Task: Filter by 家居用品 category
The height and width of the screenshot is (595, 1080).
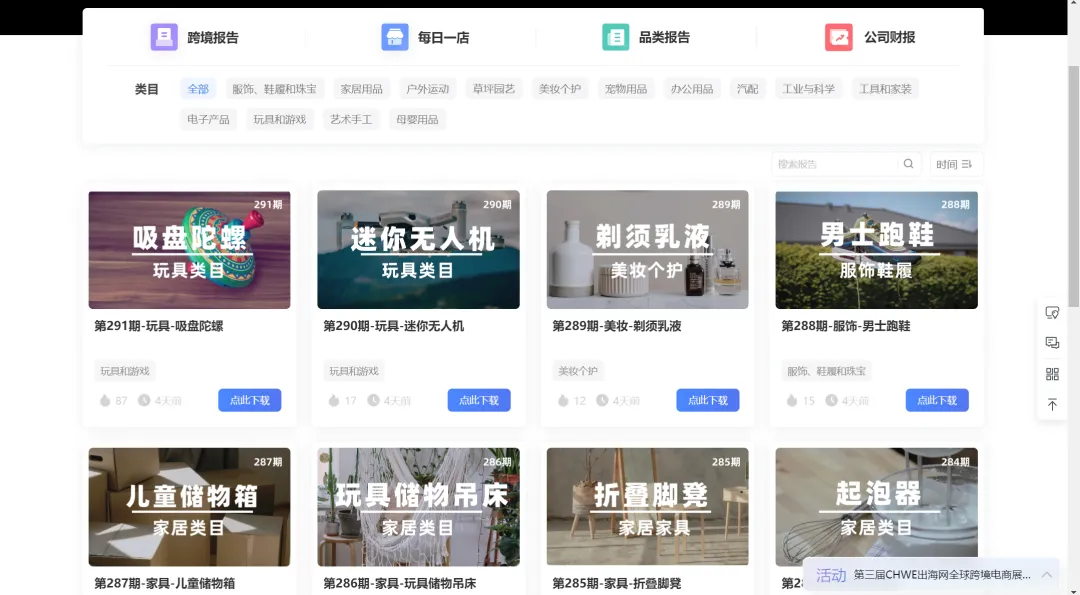Action: click(x=362, y=89)
